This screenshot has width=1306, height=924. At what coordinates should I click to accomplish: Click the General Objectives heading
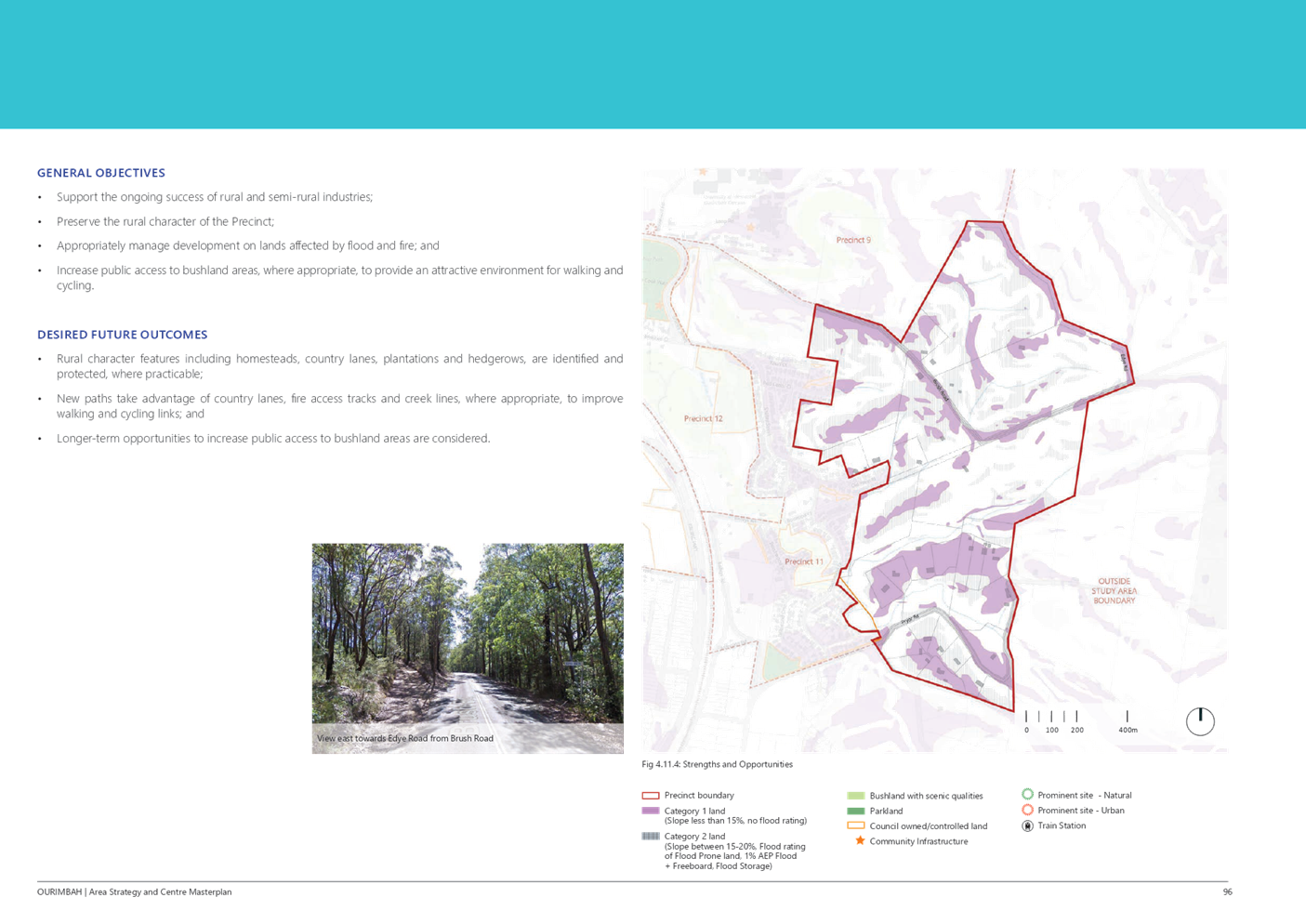point(101,173)
